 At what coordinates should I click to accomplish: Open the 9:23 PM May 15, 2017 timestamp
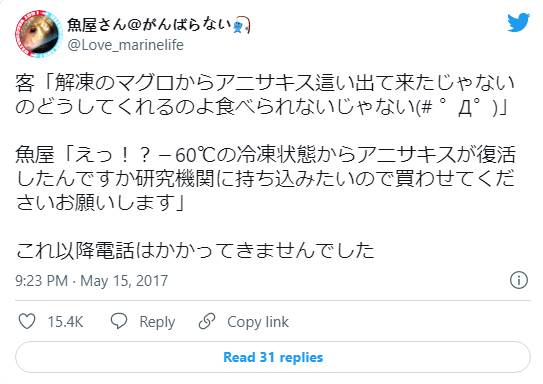[91, 280]
